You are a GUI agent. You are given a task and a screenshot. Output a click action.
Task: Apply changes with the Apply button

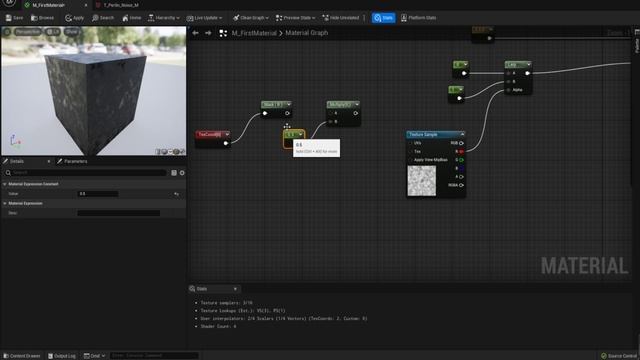[x=74, y=18]
